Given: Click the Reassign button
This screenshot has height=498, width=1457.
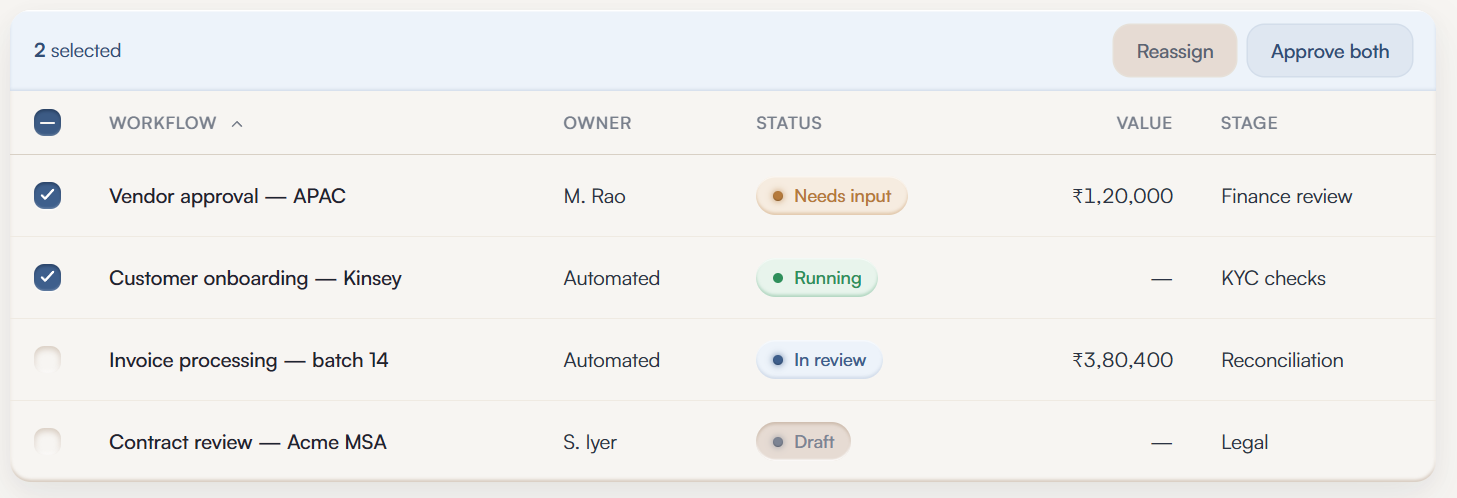Looking at the screenshot, I should [x=1175, y=51].
